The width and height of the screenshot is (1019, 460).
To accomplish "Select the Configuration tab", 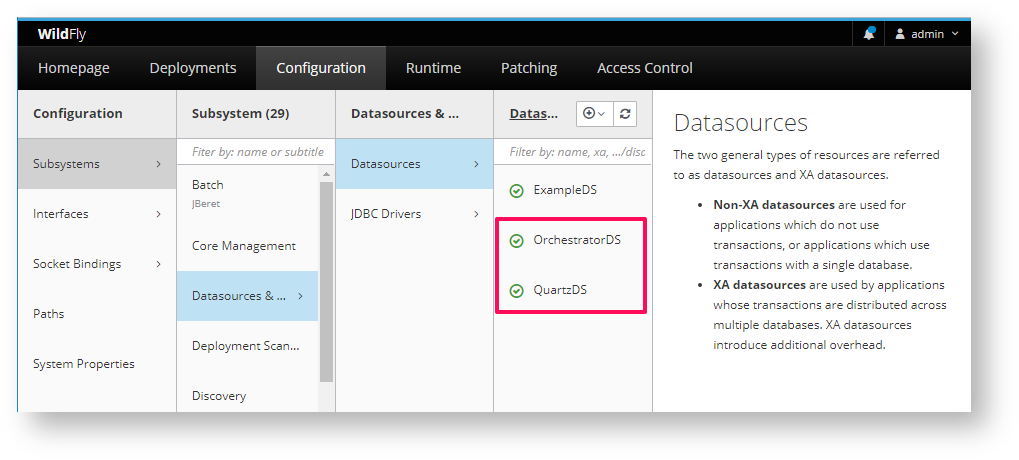I will pos(321,68).
